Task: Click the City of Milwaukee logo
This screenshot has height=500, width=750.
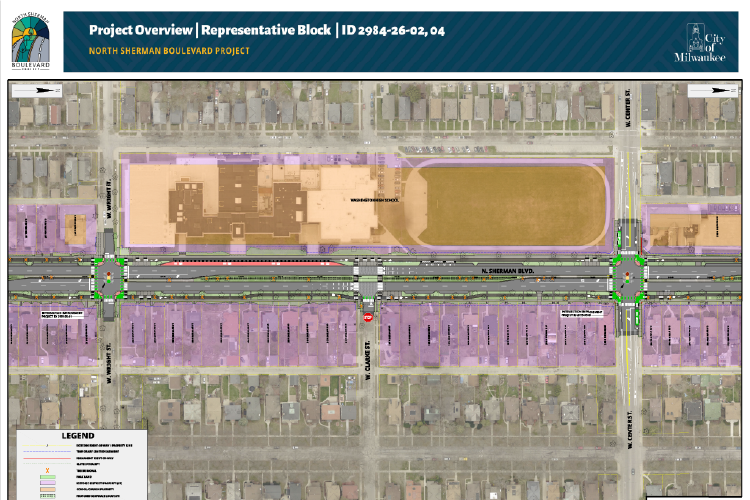Action: pos(700,43)
